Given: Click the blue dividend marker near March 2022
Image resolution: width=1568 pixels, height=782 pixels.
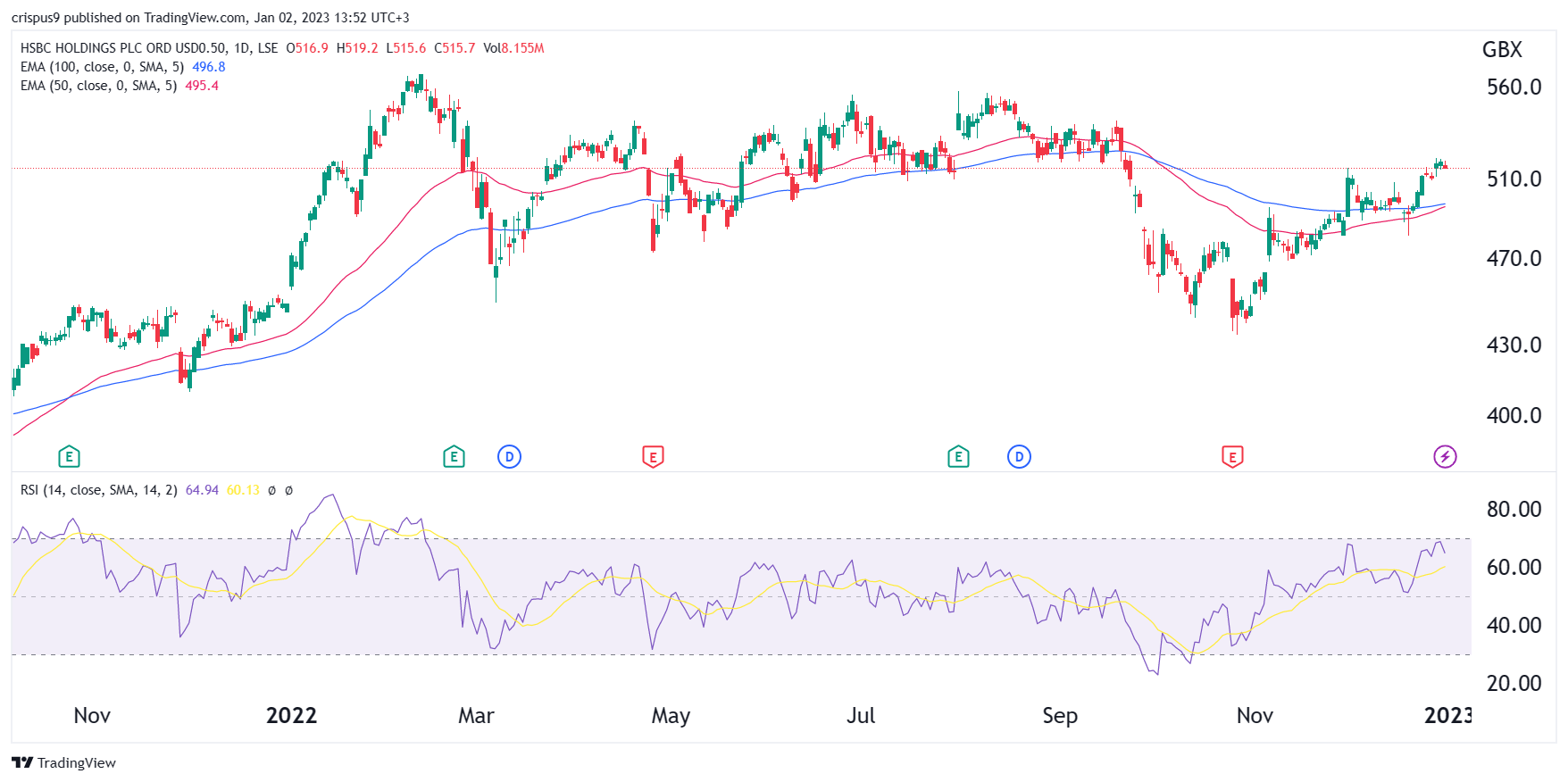Looking at the screenshot, I should (509, 457).
